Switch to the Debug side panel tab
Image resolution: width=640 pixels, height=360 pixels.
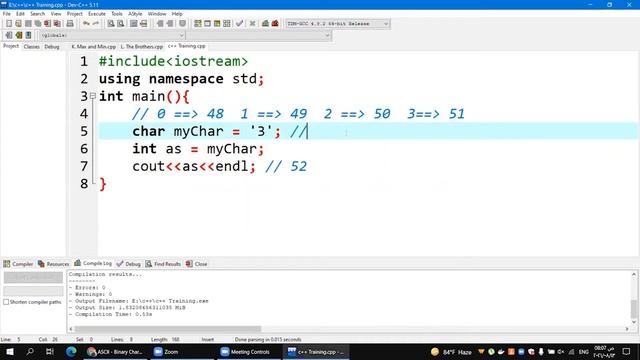coord(52,47)
